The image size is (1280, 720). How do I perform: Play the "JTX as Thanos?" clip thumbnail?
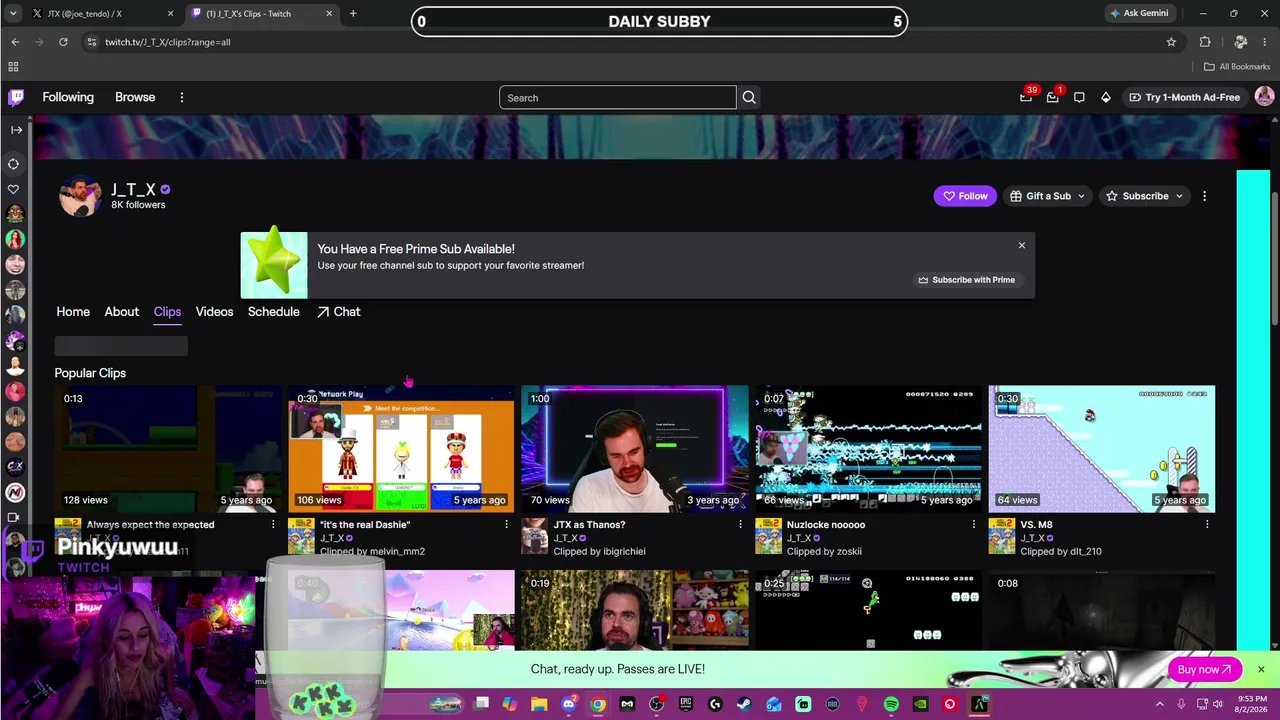pos(634,448)
